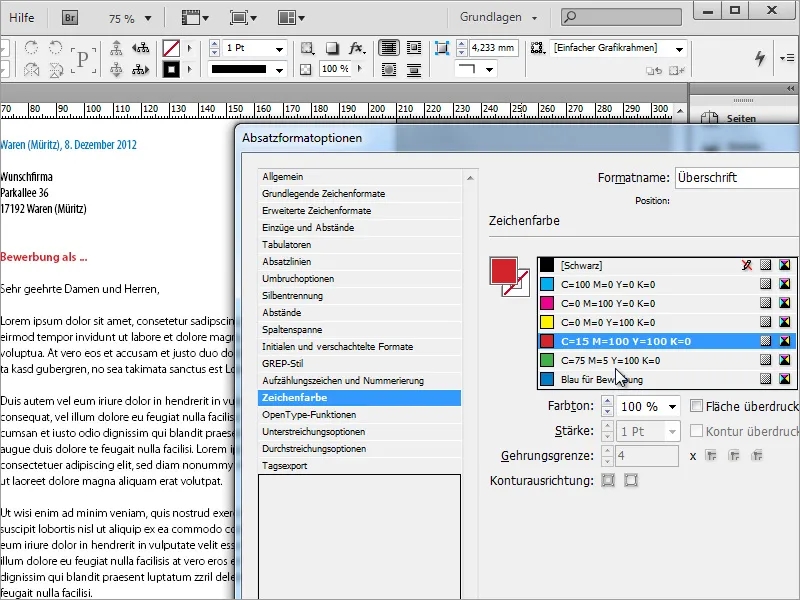Wrap text around bounding box icon
The width and height of the screenshot is (800, 600).
point(414,48)
